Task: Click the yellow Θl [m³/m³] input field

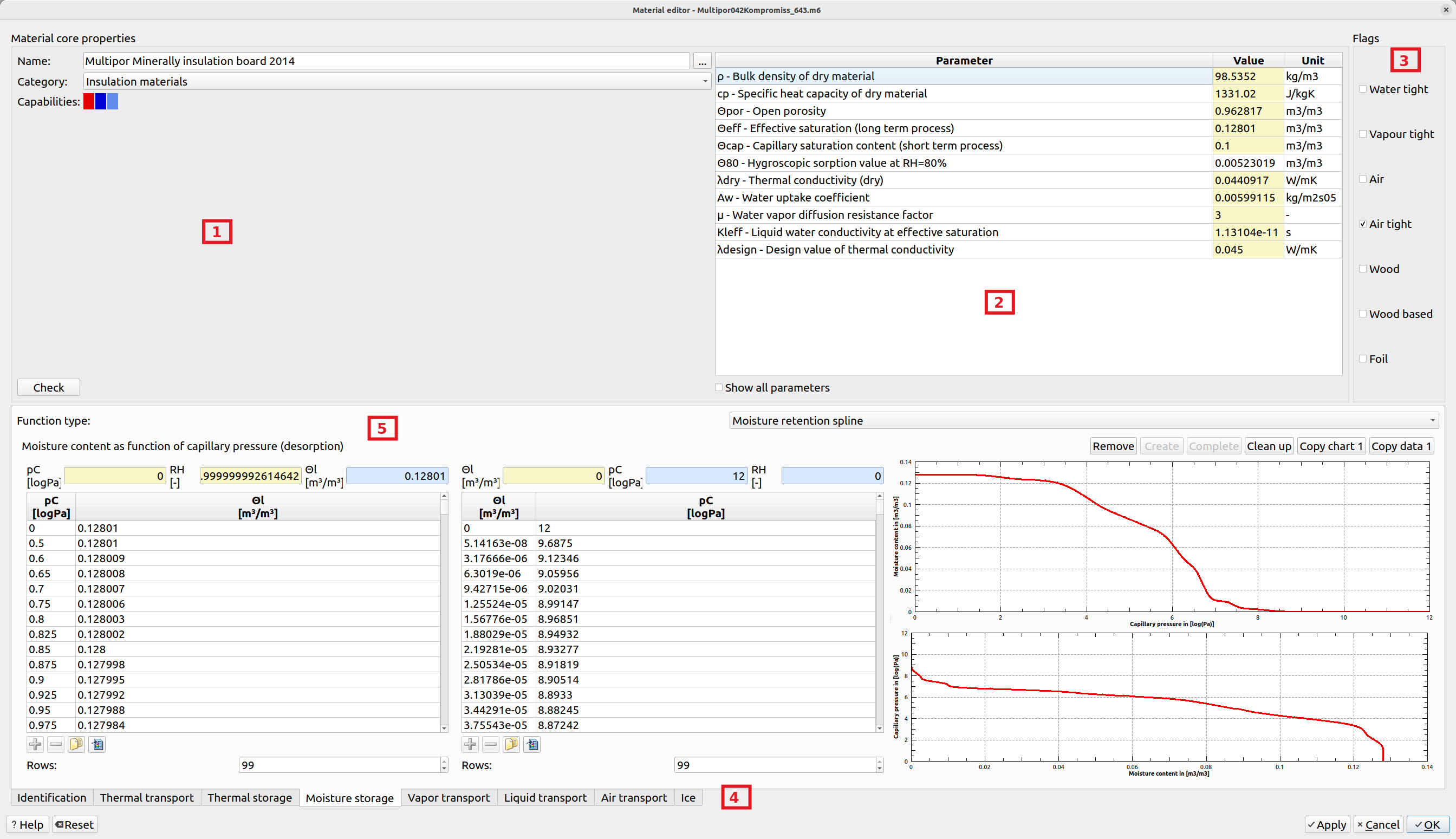Action: [554, 476]
